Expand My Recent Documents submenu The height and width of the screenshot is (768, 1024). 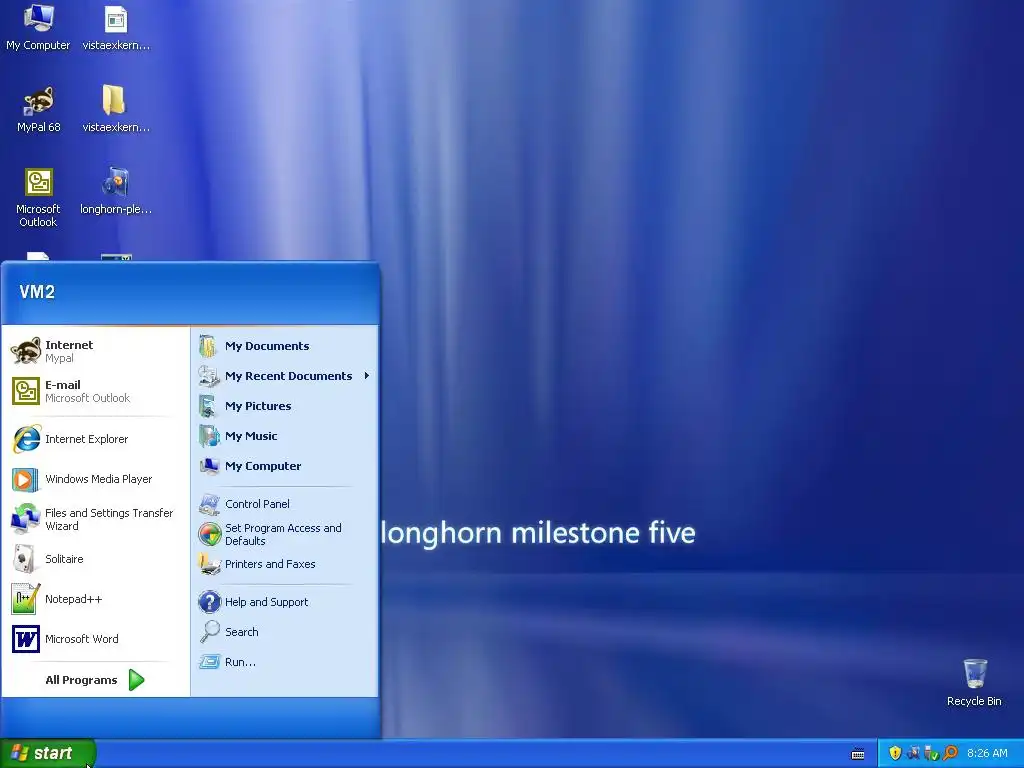(285, 376)
